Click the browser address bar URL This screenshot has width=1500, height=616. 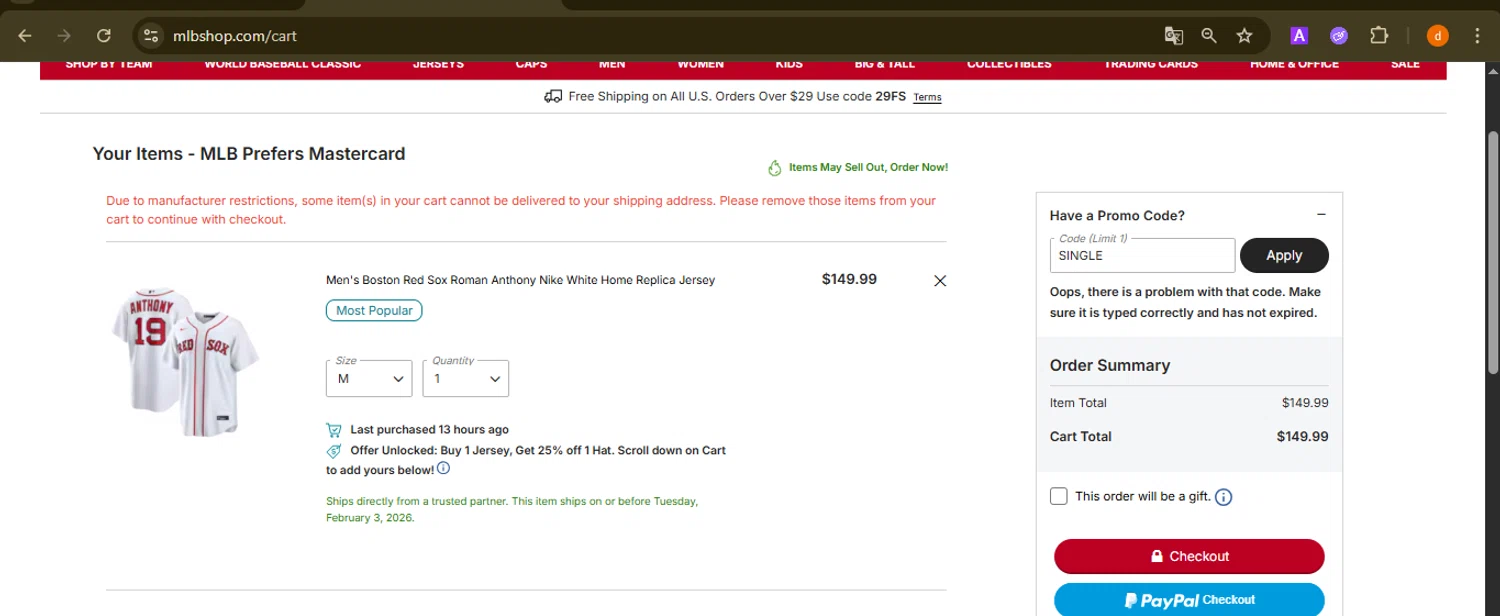pyautogui.click(x=235, y=36)
